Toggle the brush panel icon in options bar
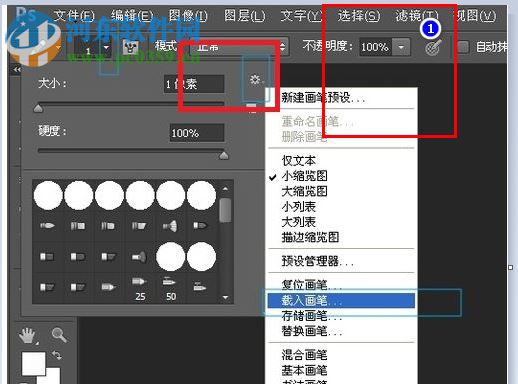This screenshot has height=384, width=518. coord(130,47)
